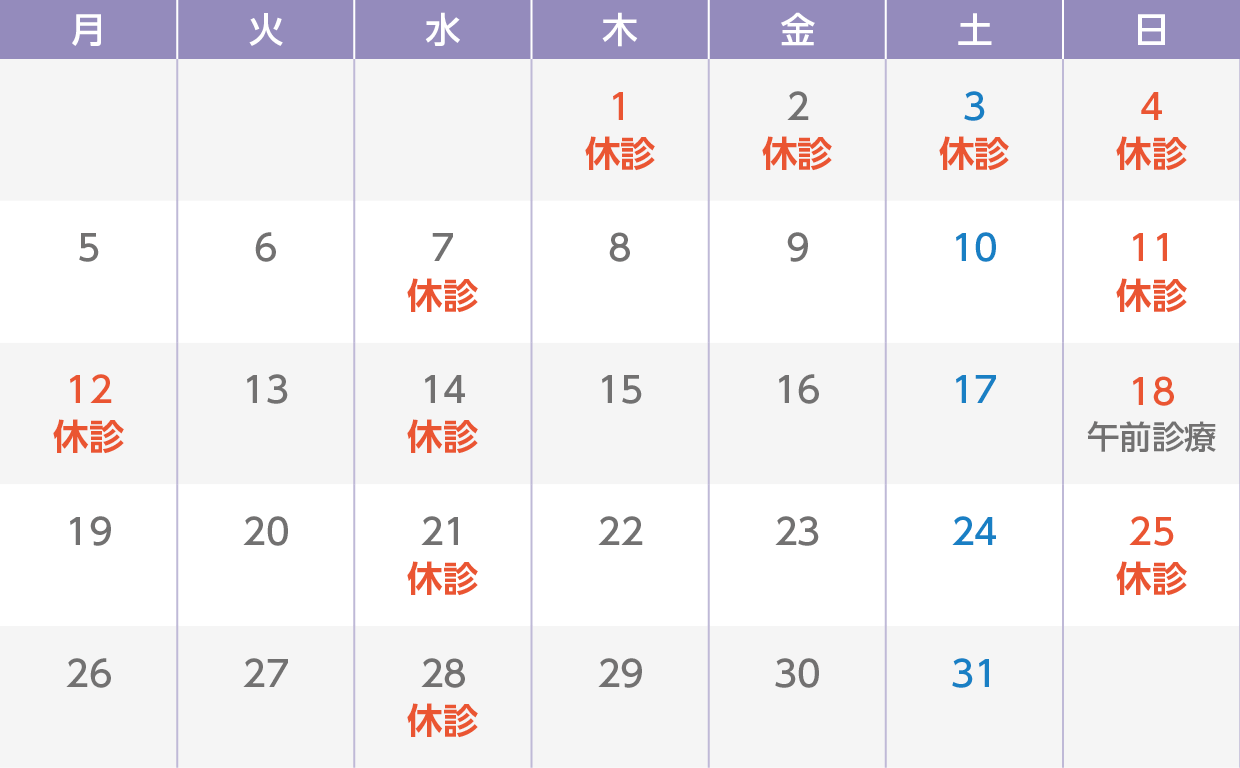Image resolution: width=1240 pixels, height=768 pixels.
Task: Click date 1 marked 休診
Action: (620, 106)
